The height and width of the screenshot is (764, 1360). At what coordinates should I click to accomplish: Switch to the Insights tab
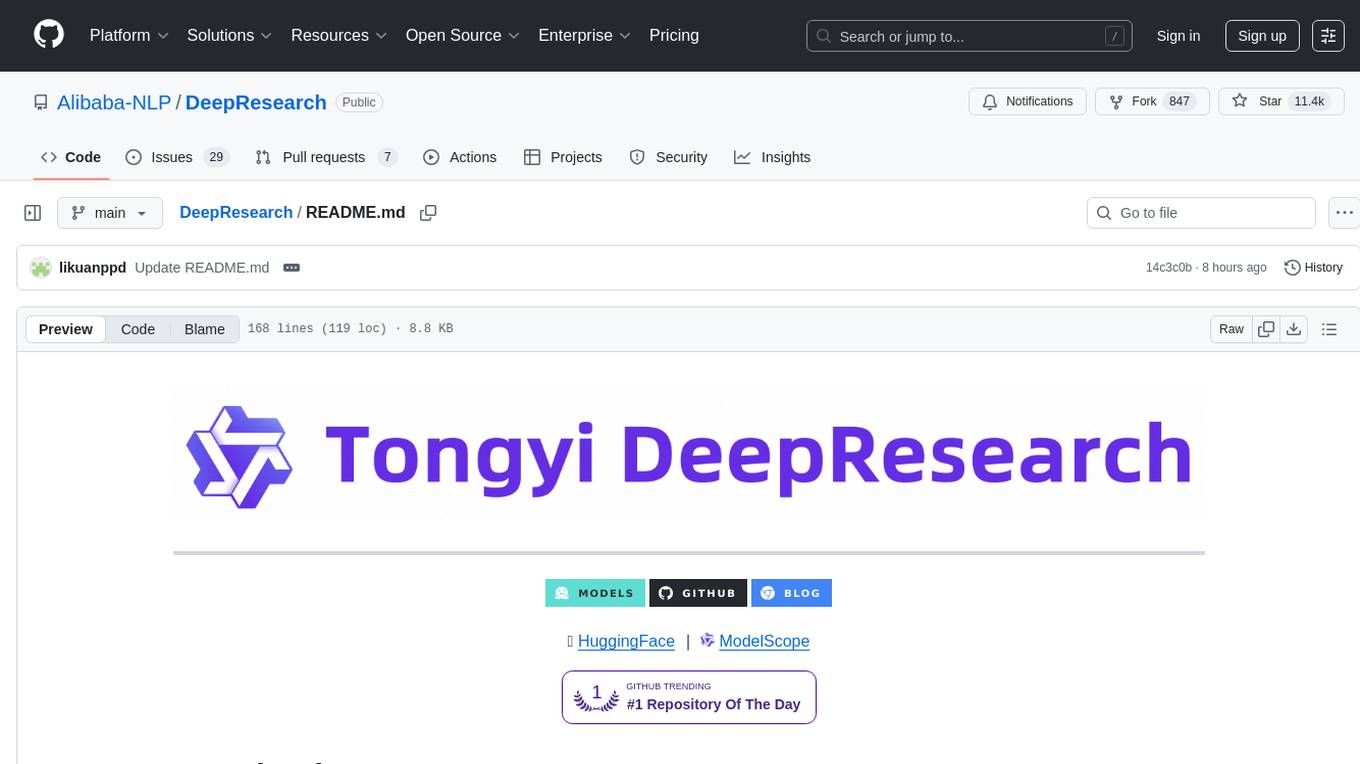[772, 157]
